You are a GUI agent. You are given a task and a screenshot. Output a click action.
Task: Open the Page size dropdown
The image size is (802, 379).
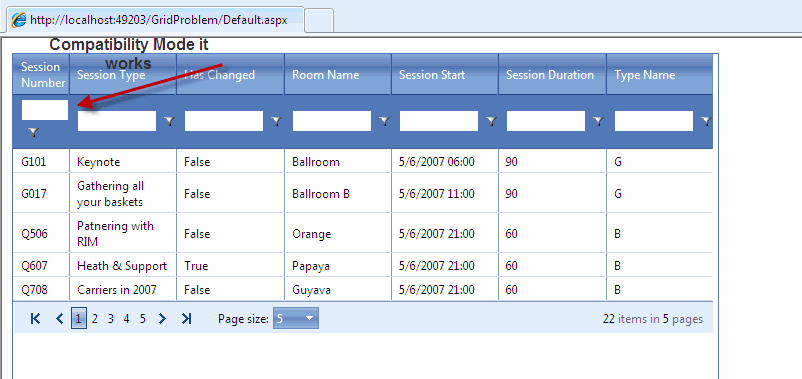[x=296, y=319]
